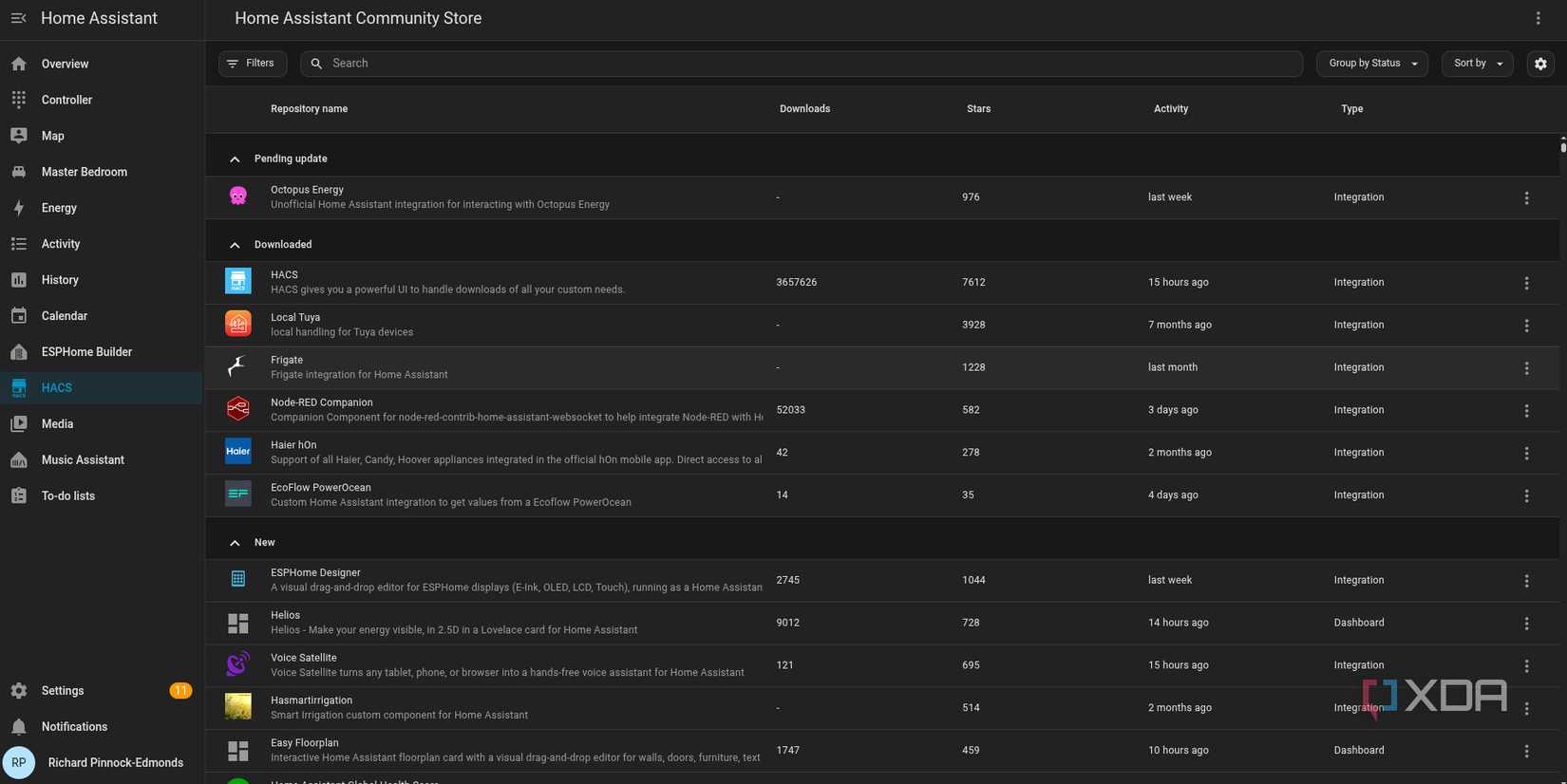The image size is (1567, 784).
Task: Focus the repository Search field
Action: tap(802, 64)
